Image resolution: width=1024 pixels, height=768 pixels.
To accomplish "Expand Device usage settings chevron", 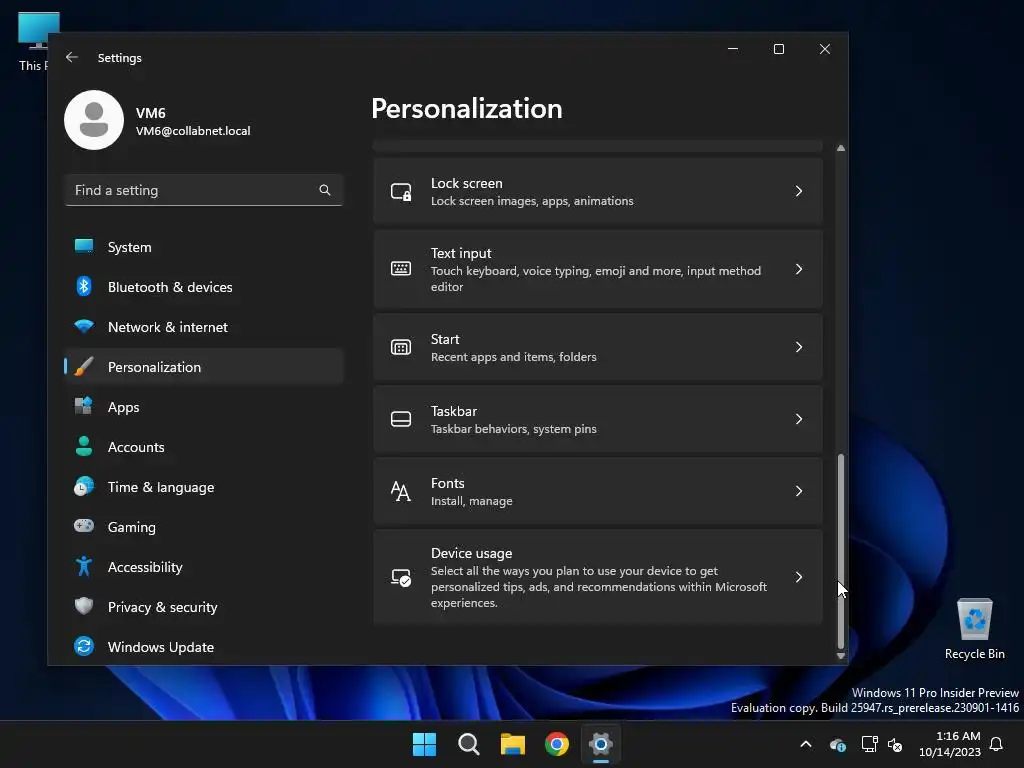I will [x=799, y=577].
